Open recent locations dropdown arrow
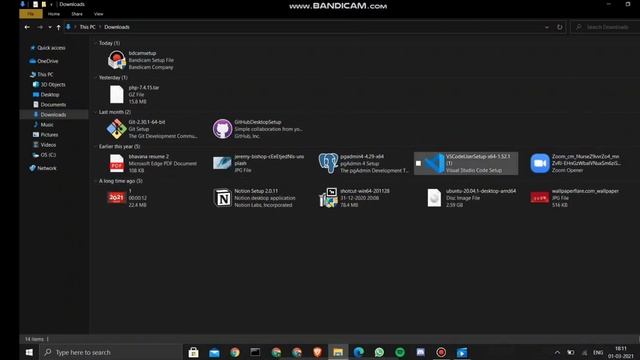Viewport: 640px width, 360px height. [50, 27]
